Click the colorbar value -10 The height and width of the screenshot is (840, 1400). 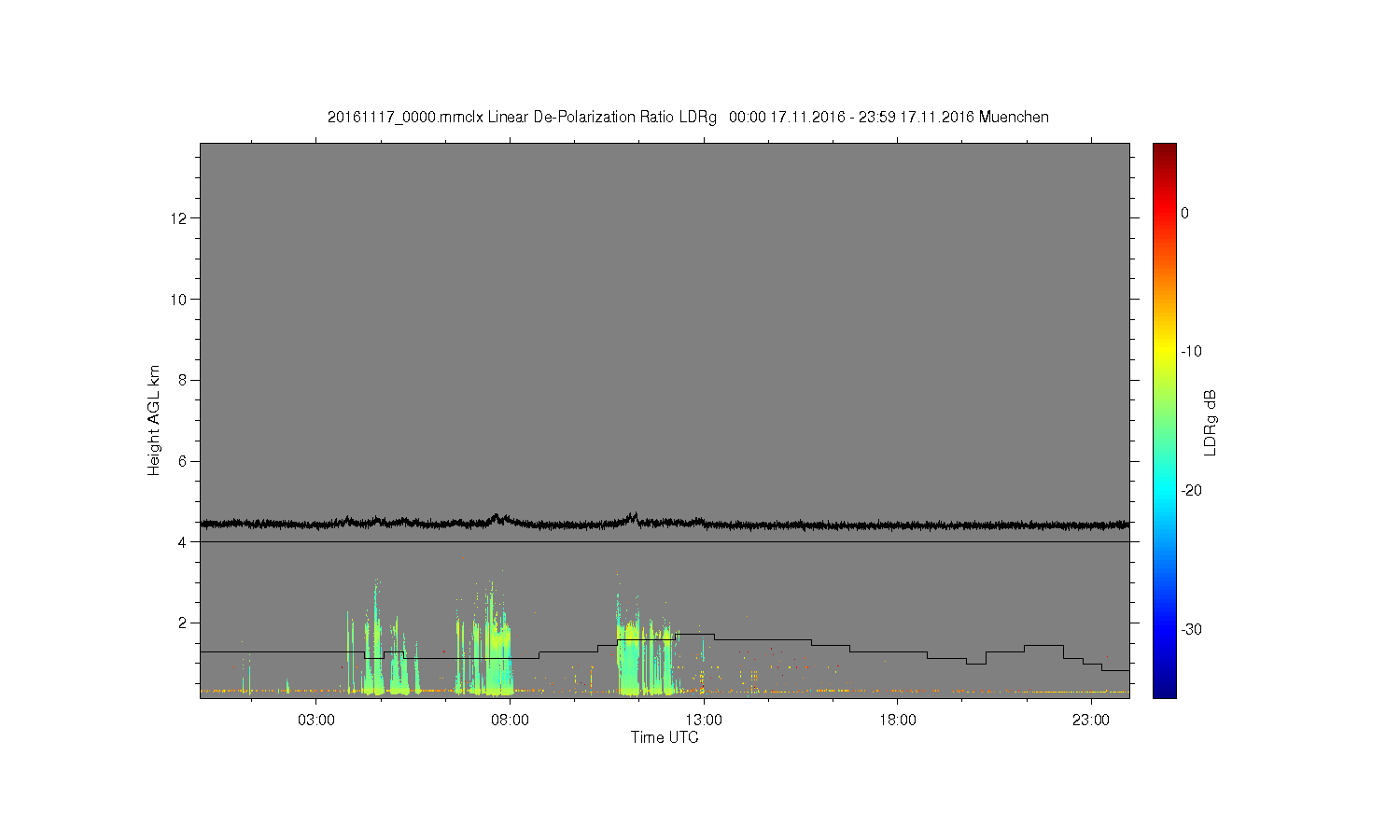pyautogui.click(x=1192, y=352)
